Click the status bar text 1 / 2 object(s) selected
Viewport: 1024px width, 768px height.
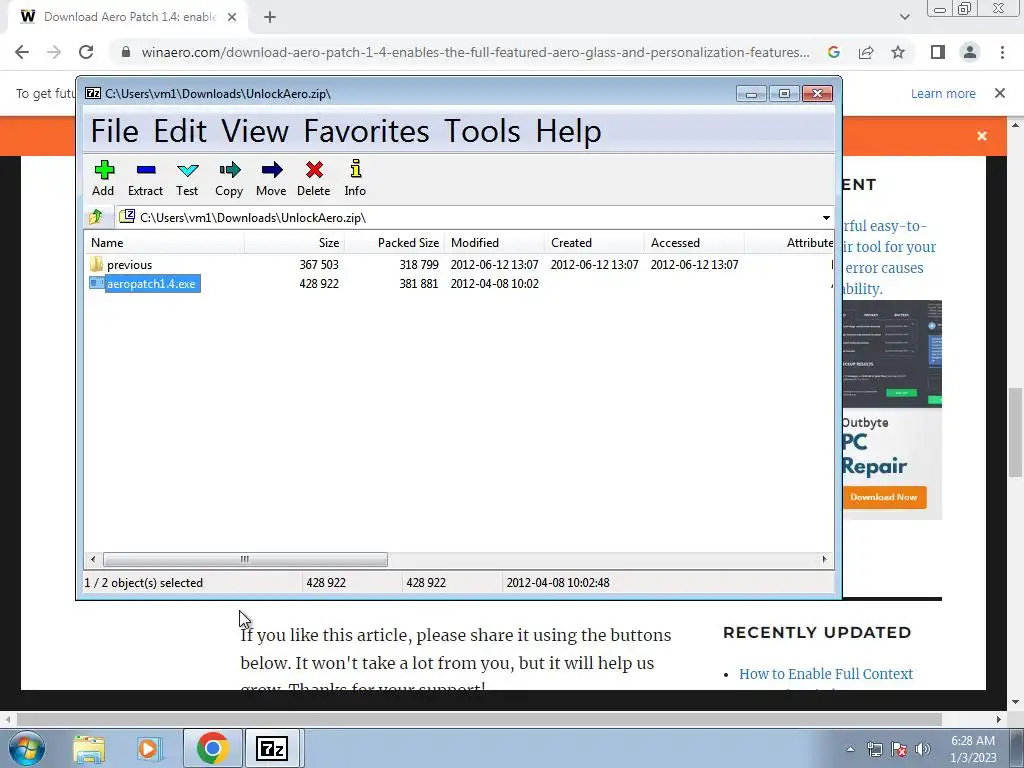(144, 583)
